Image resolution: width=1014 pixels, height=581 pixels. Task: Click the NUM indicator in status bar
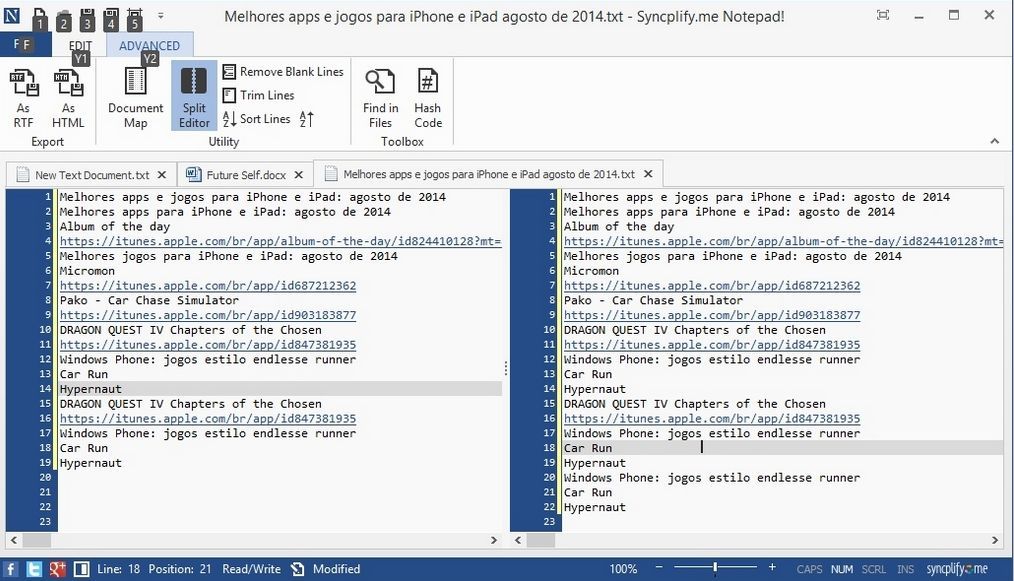841,569
